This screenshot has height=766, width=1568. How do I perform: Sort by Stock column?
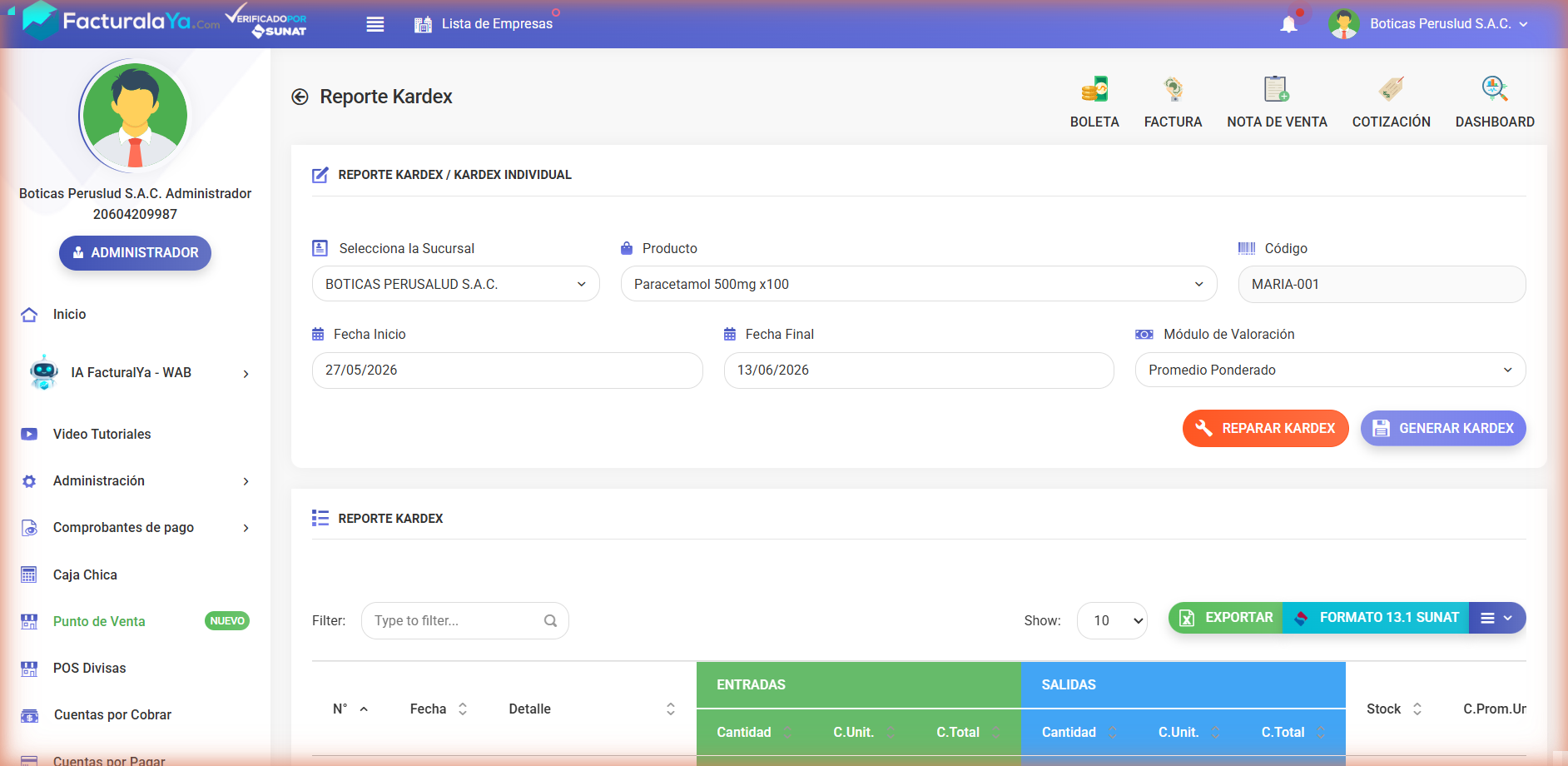[1394, 709]
